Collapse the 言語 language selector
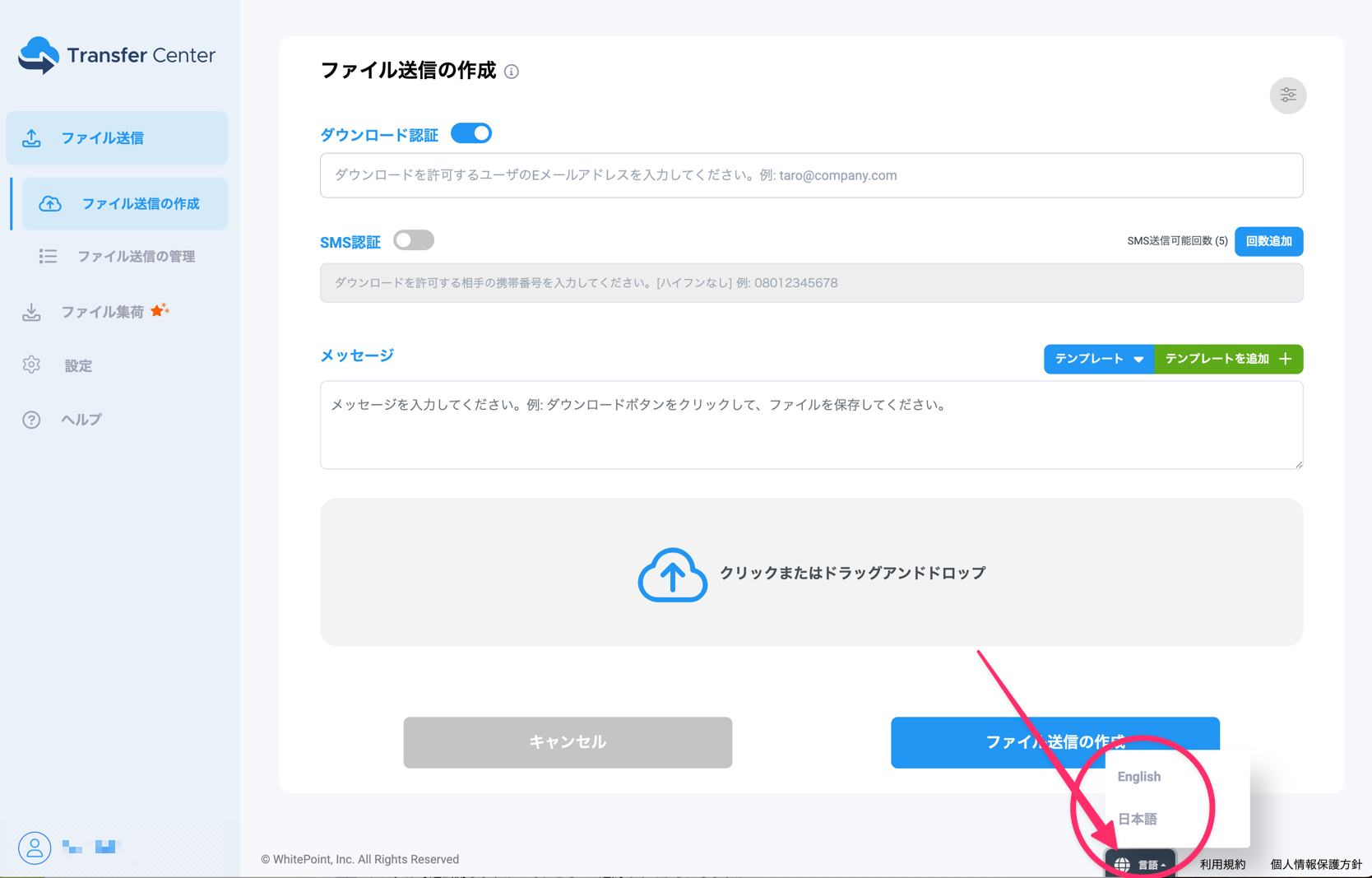 tap(1142, 864)
